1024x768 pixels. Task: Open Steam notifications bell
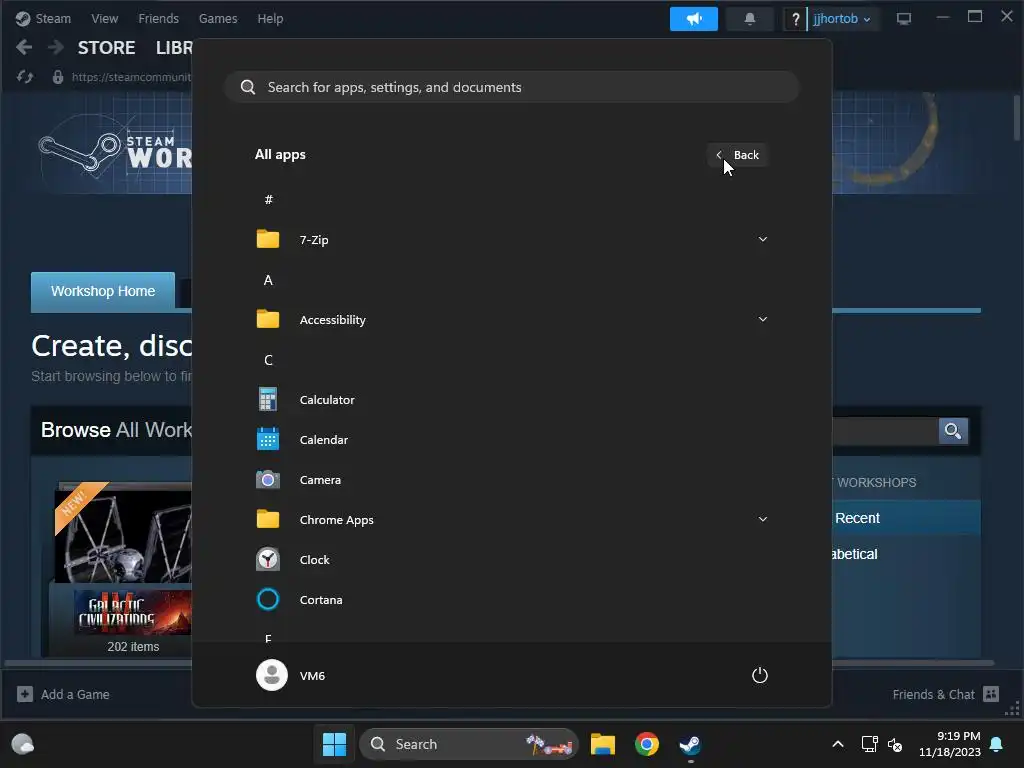tap(750, 19)
